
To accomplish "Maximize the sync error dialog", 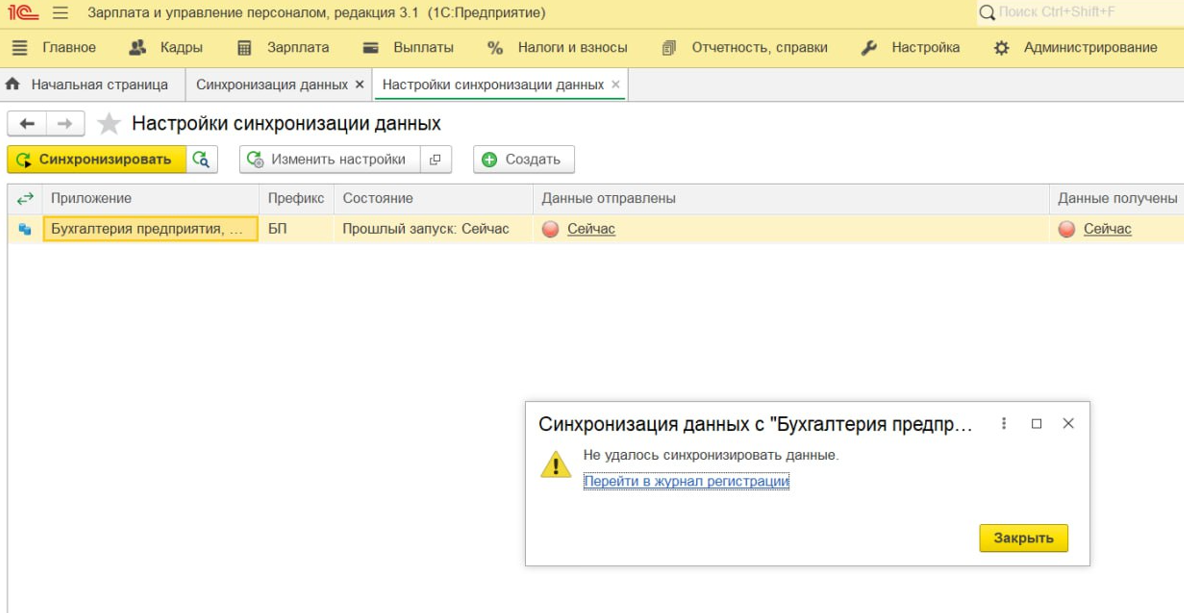I will point(1036,424).
